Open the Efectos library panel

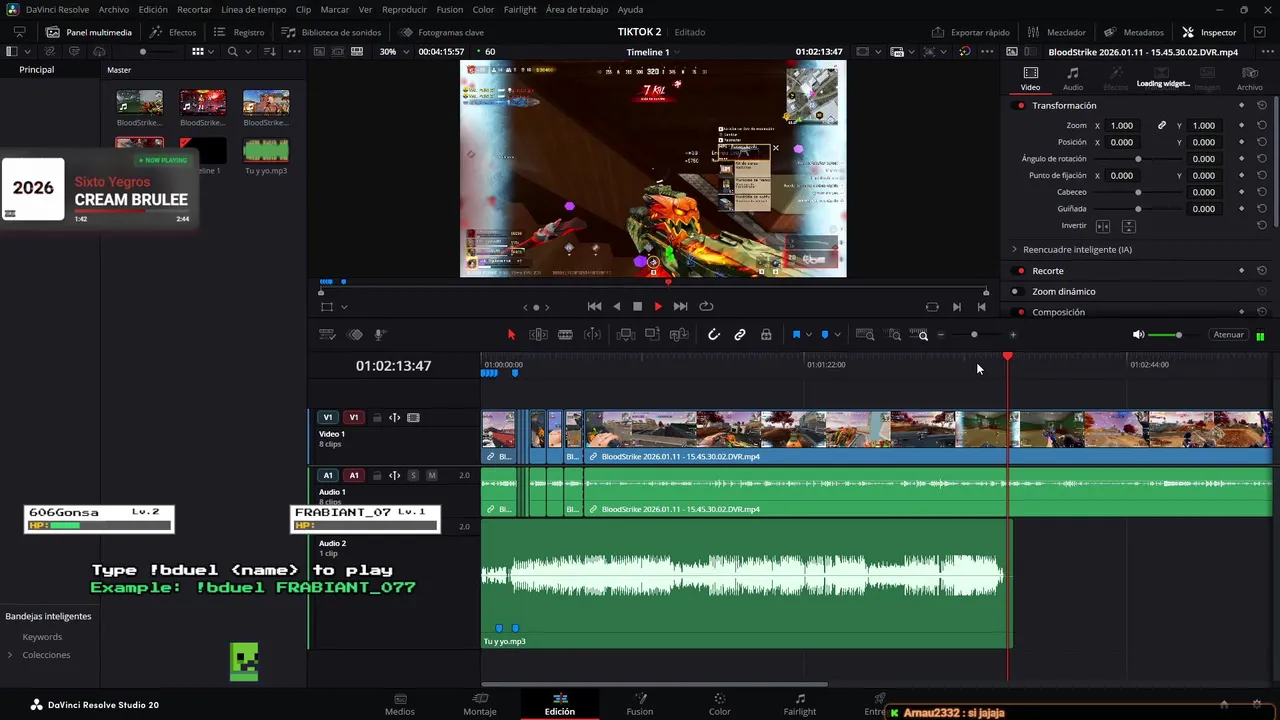point(174,32)
